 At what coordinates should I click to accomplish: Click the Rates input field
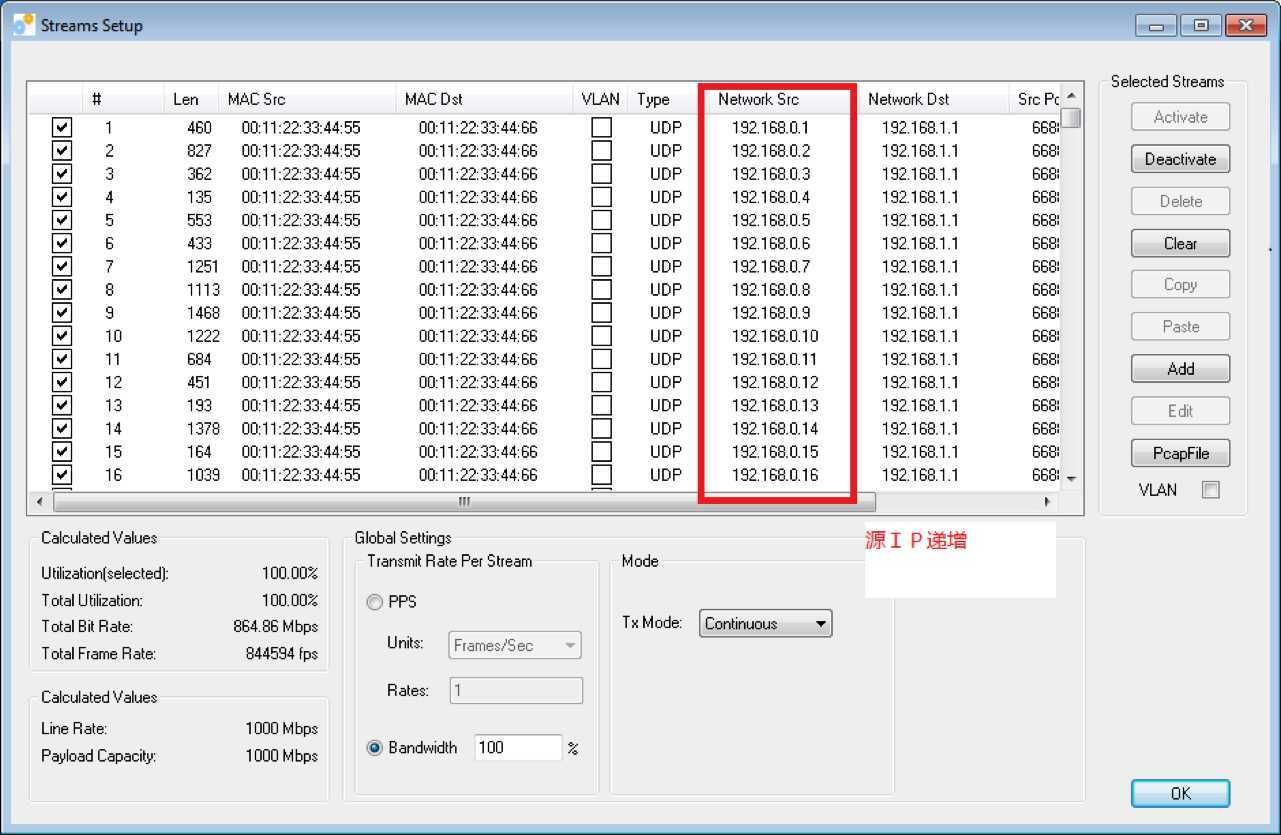pyautogui.click(x=516, y=690)
